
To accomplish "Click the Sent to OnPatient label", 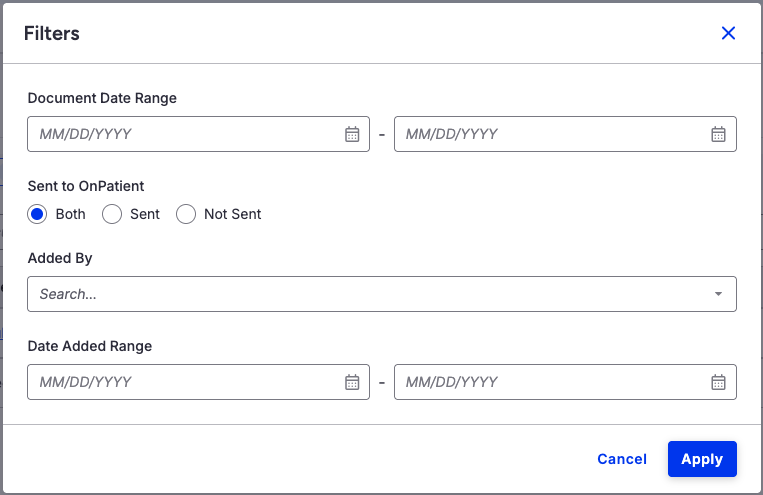I will [86, 186].
